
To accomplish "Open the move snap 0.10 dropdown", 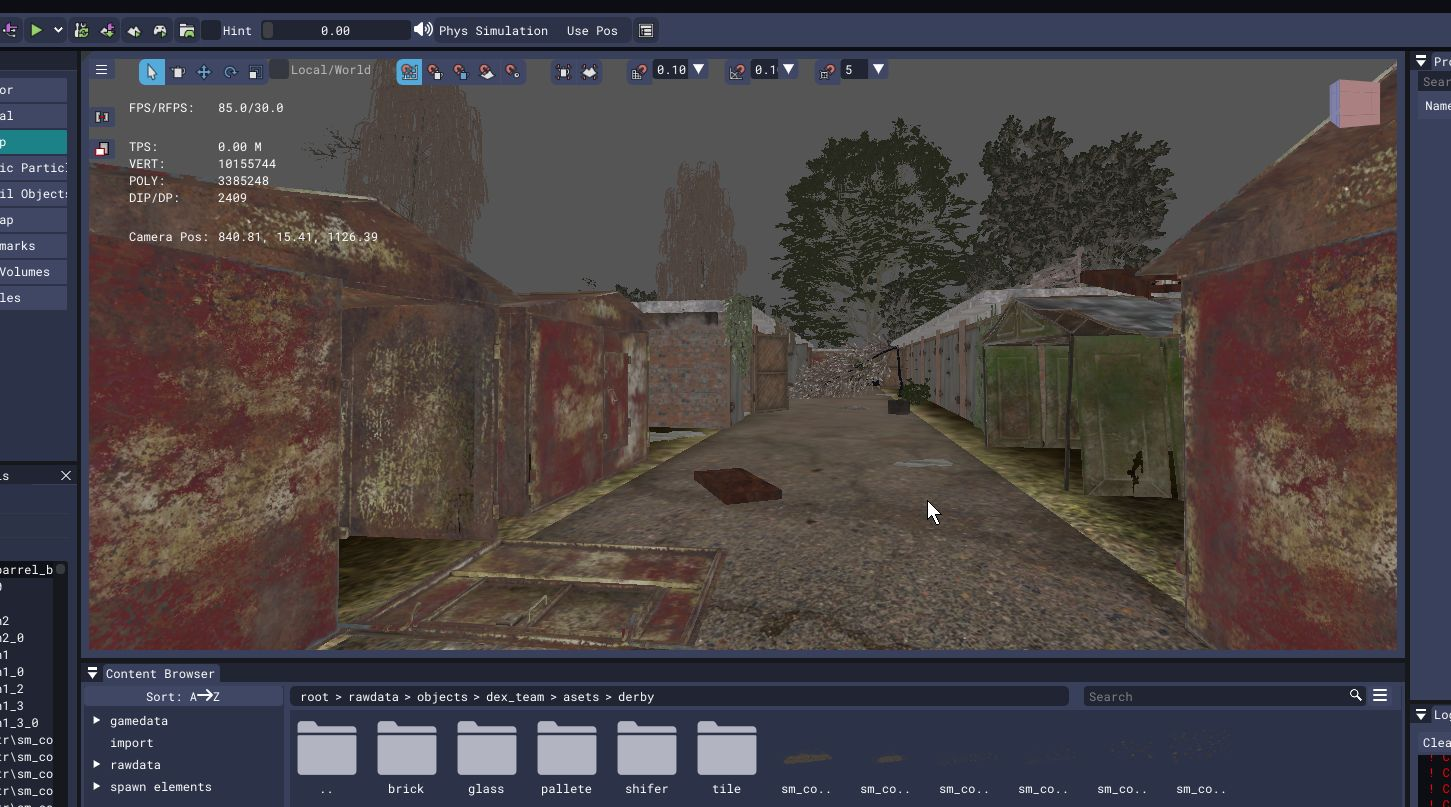I will [699, 69].
